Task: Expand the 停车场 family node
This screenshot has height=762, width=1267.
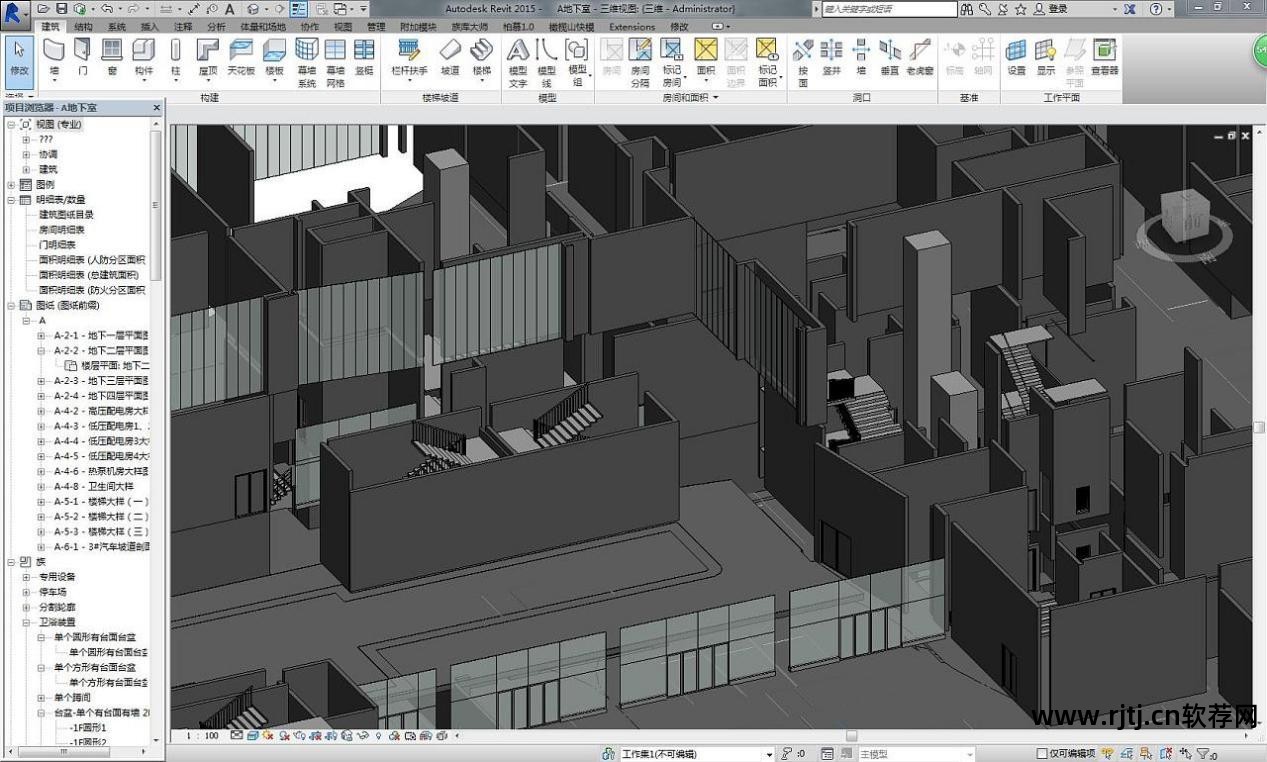Action: pyautogui.click(x=26, y=592)
